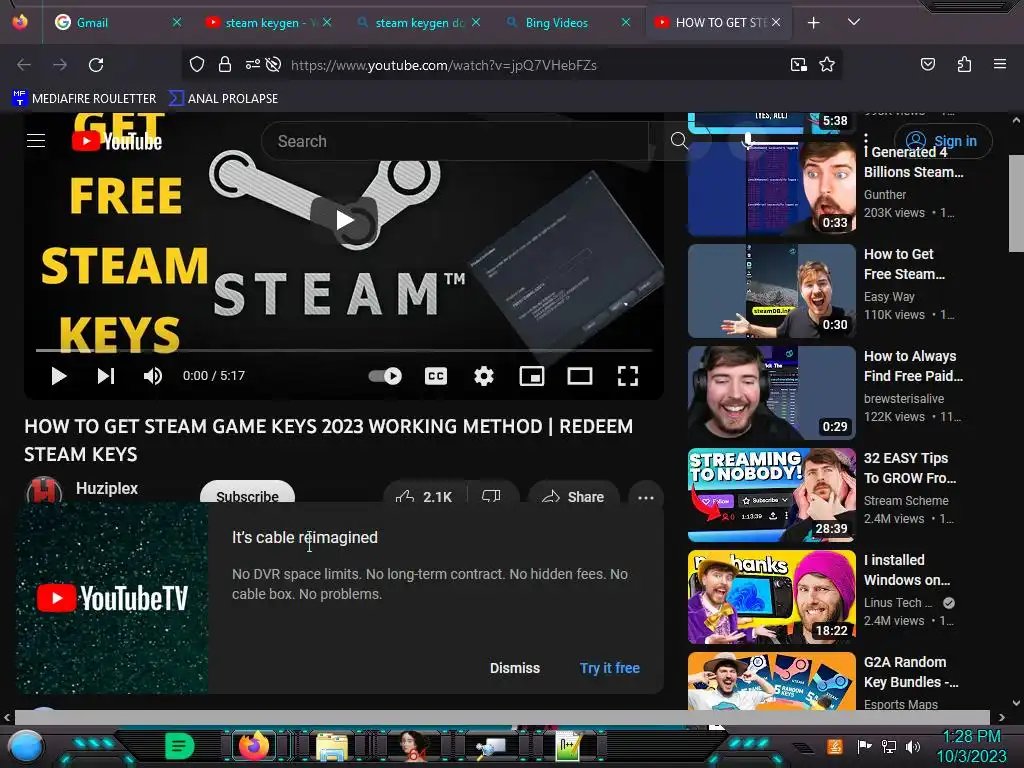Play the video with the player play button

tap(59, 376)
